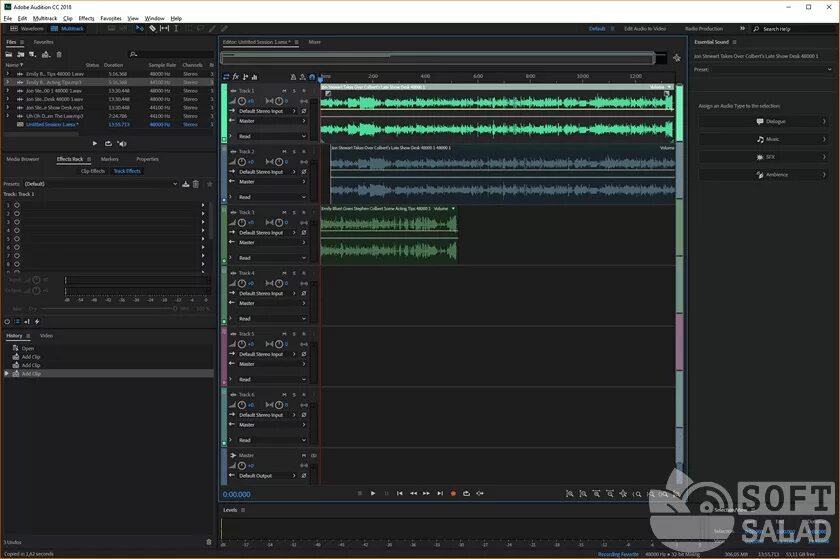Open effect slot 2 arrow menu

203,213
